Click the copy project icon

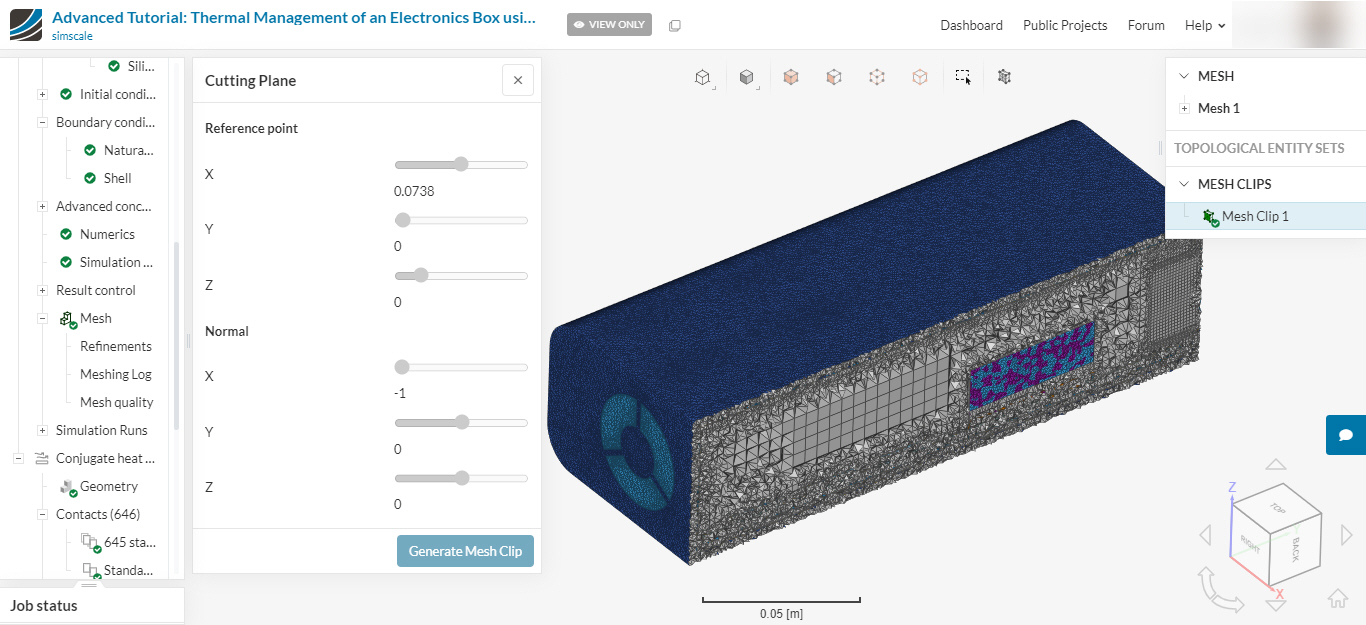click(675, 25)
